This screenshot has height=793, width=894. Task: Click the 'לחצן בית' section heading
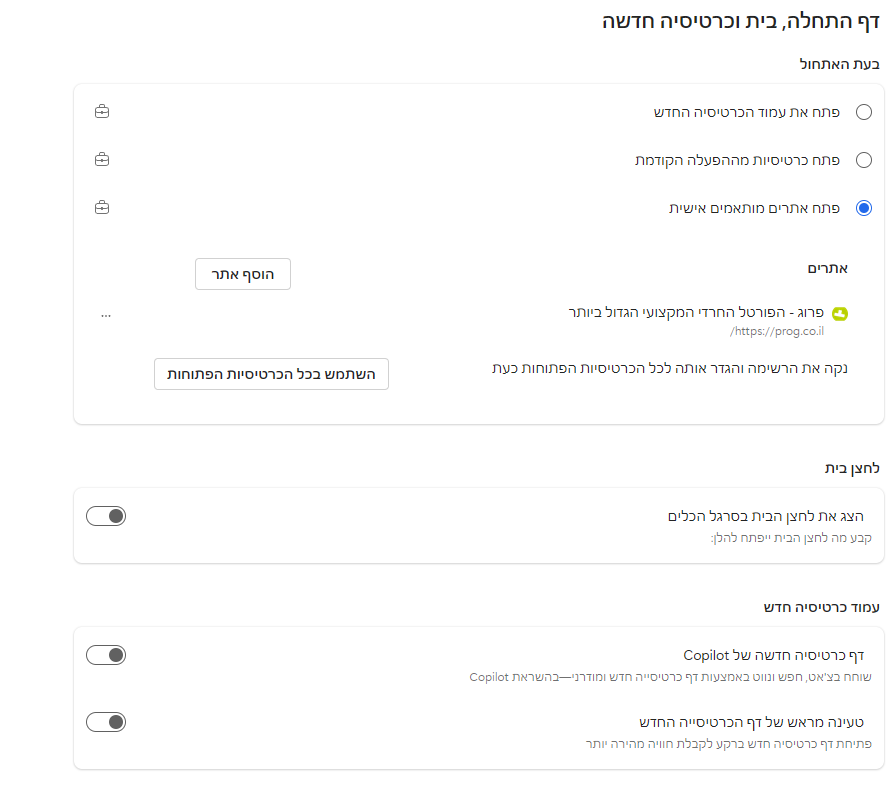coord(851,468)
